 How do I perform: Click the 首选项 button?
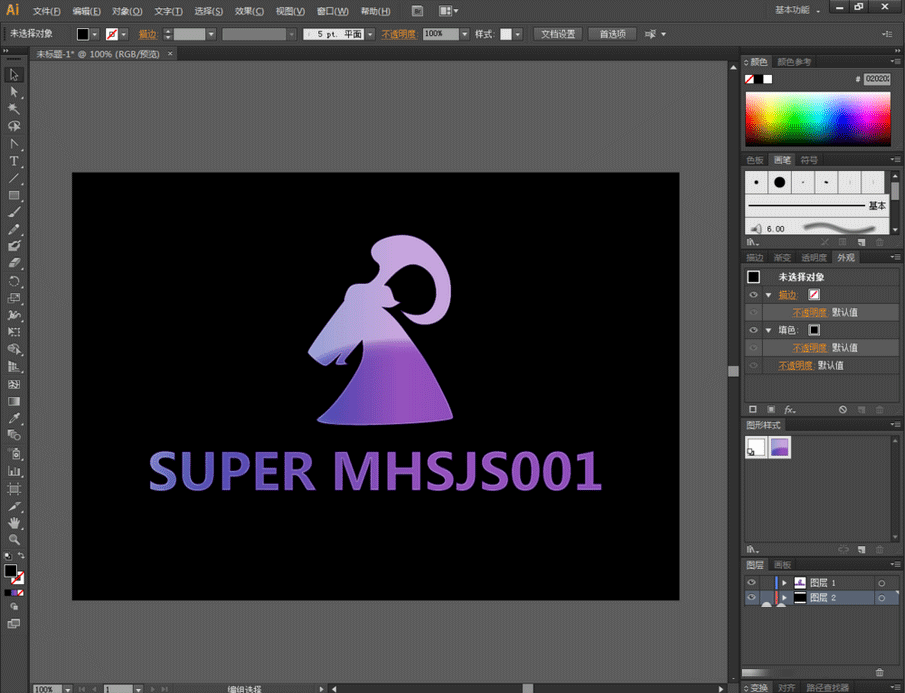pyautogui.click(x=612, y=34)
